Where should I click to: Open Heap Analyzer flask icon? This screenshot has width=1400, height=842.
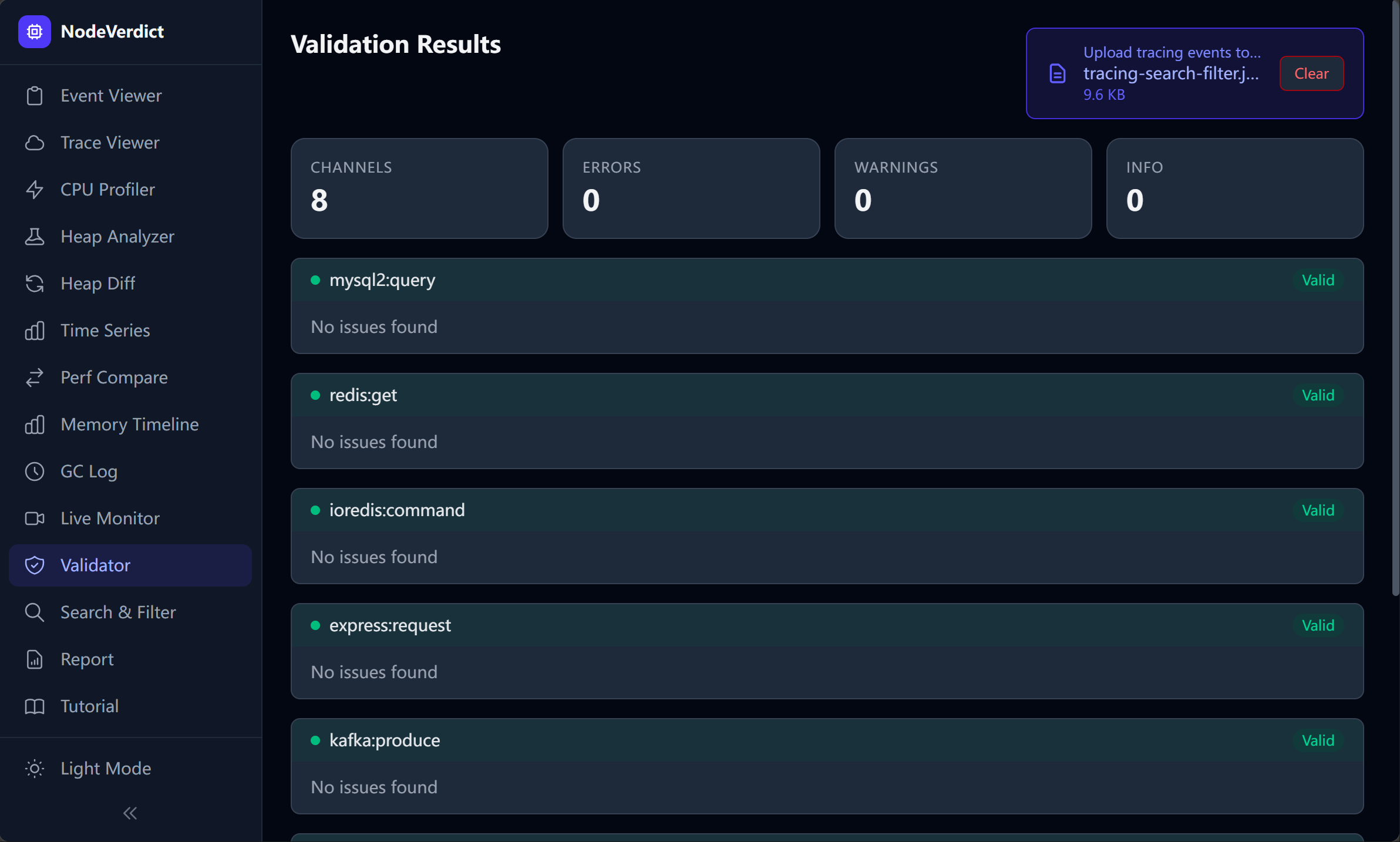[x=35, y=237]
